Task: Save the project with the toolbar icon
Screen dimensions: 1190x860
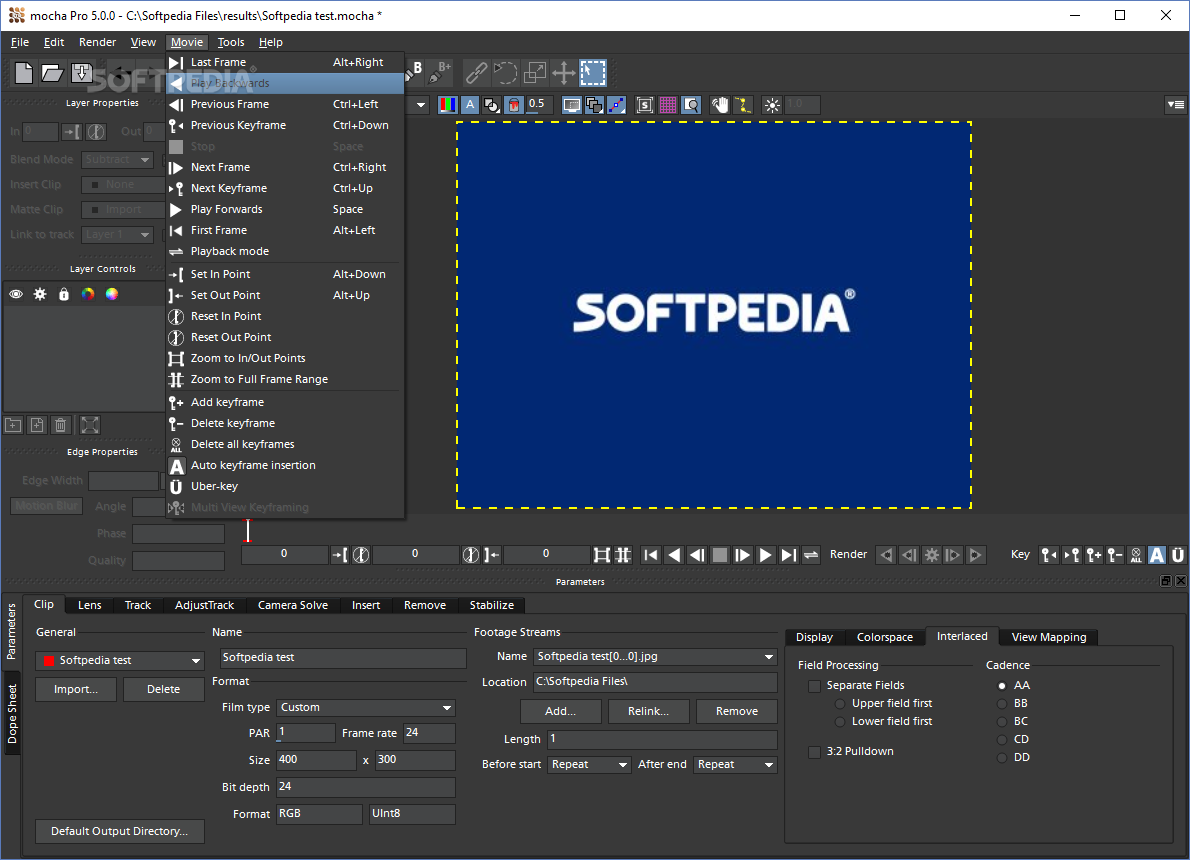Action: point(81,73)
